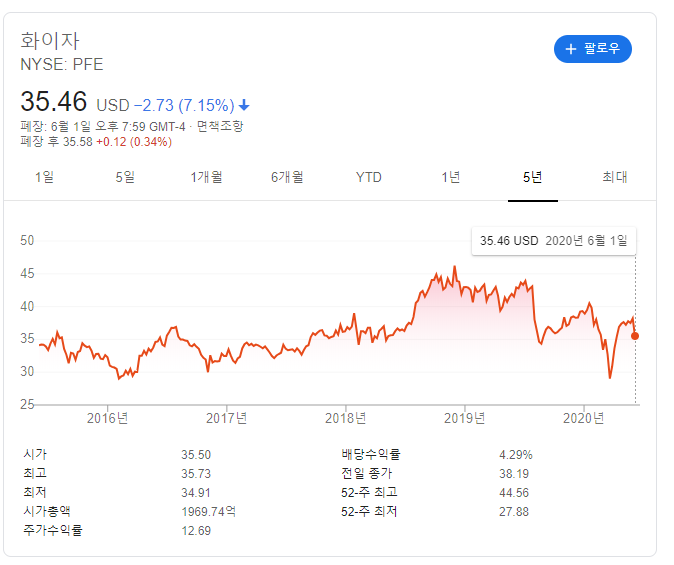The width and height of the screenshot is (674, 565).
Task: Click the 2016년 axis label
Action: point(107,418)
